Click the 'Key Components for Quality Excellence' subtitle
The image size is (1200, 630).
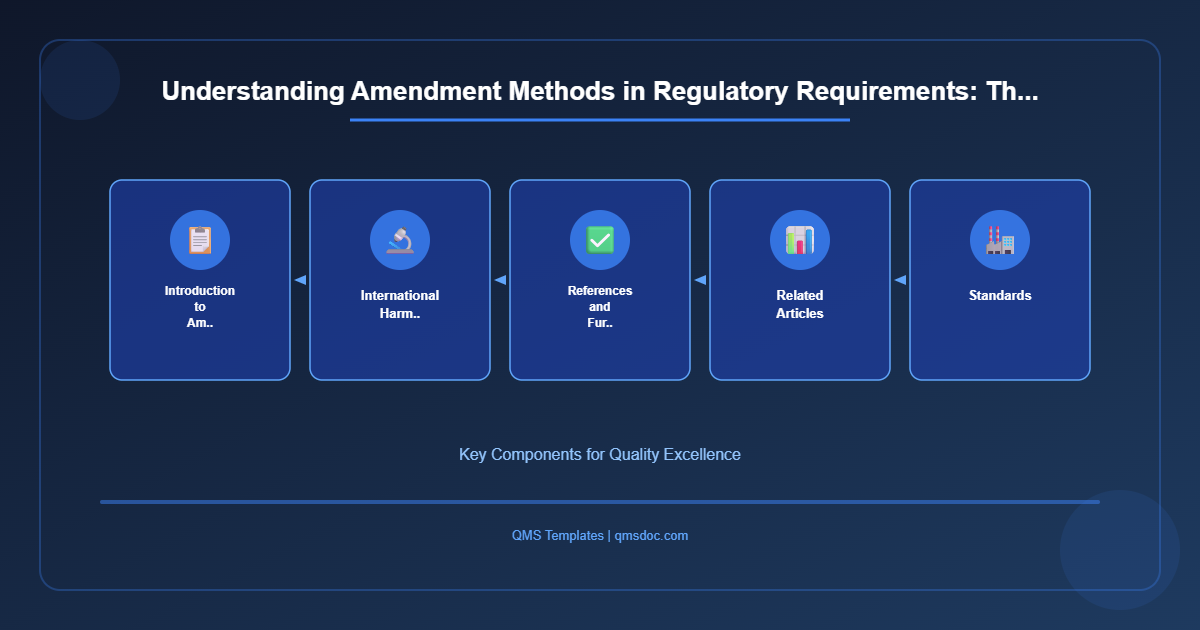(x=600, y=454)
